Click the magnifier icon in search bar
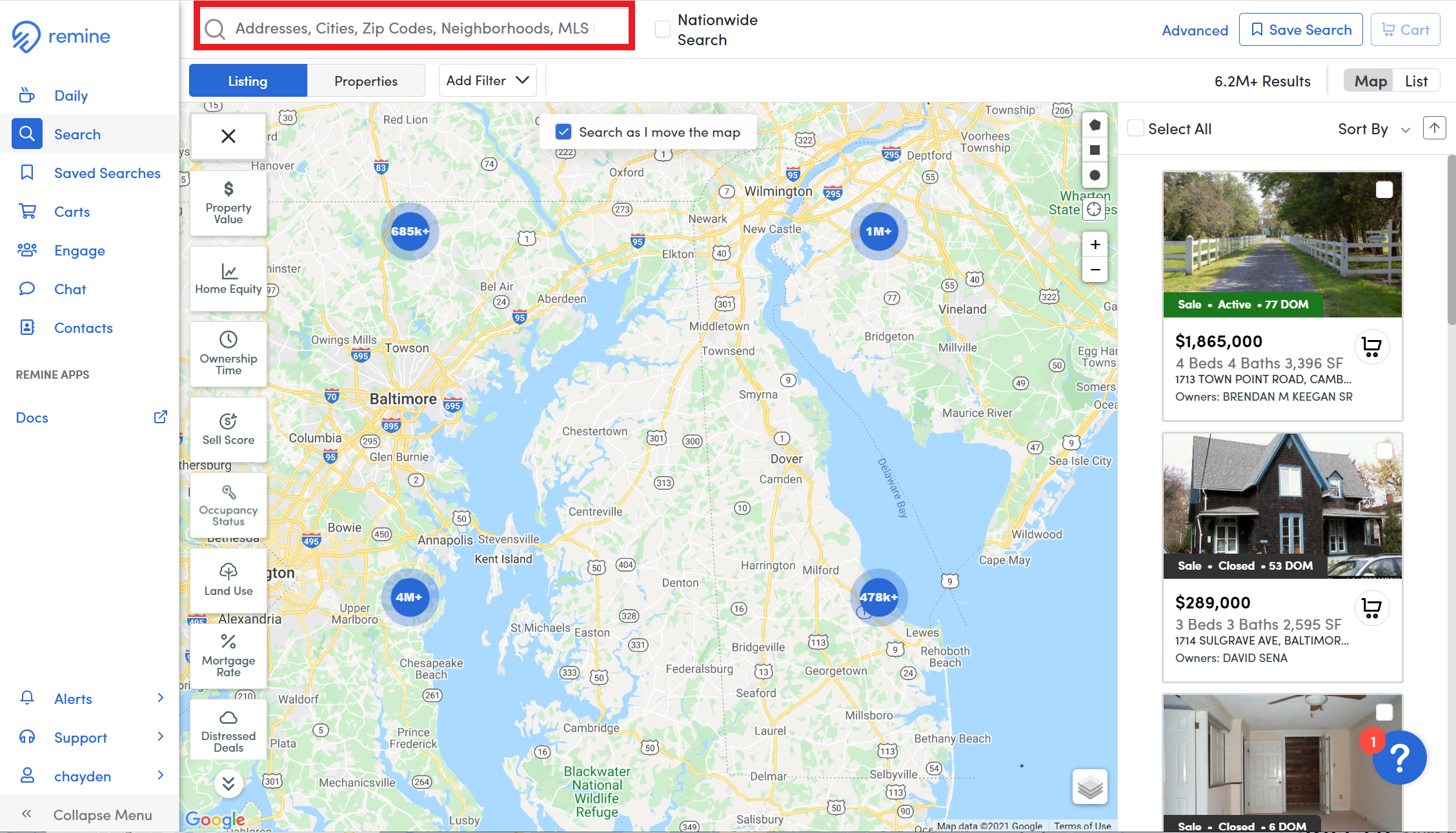The width and height of the screenshot is (1456, 833). (215, 28)
